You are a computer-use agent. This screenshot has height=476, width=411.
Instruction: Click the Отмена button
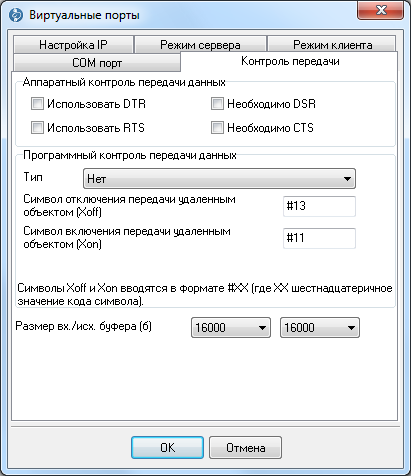coord(246,448)
